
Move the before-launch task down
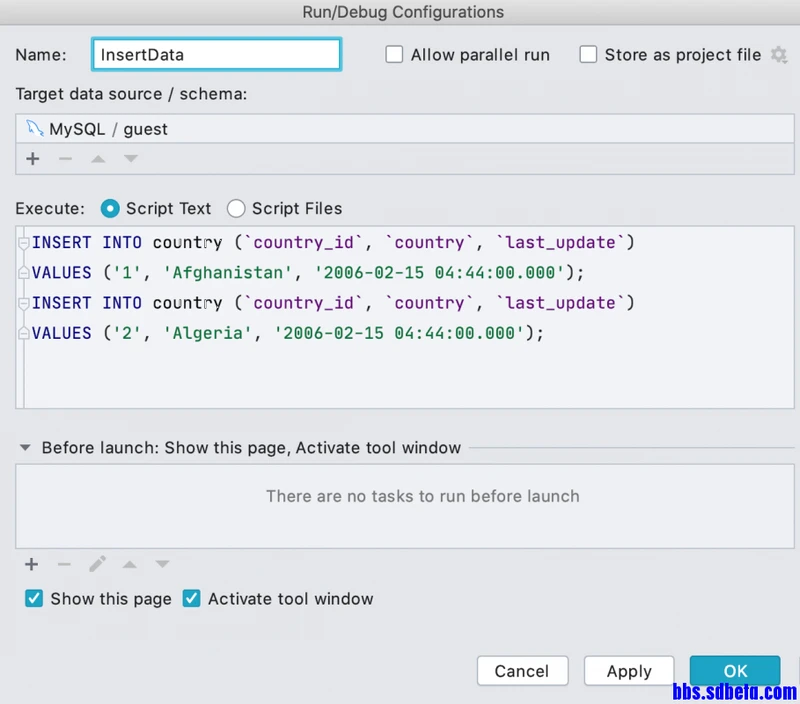[162, 564]
